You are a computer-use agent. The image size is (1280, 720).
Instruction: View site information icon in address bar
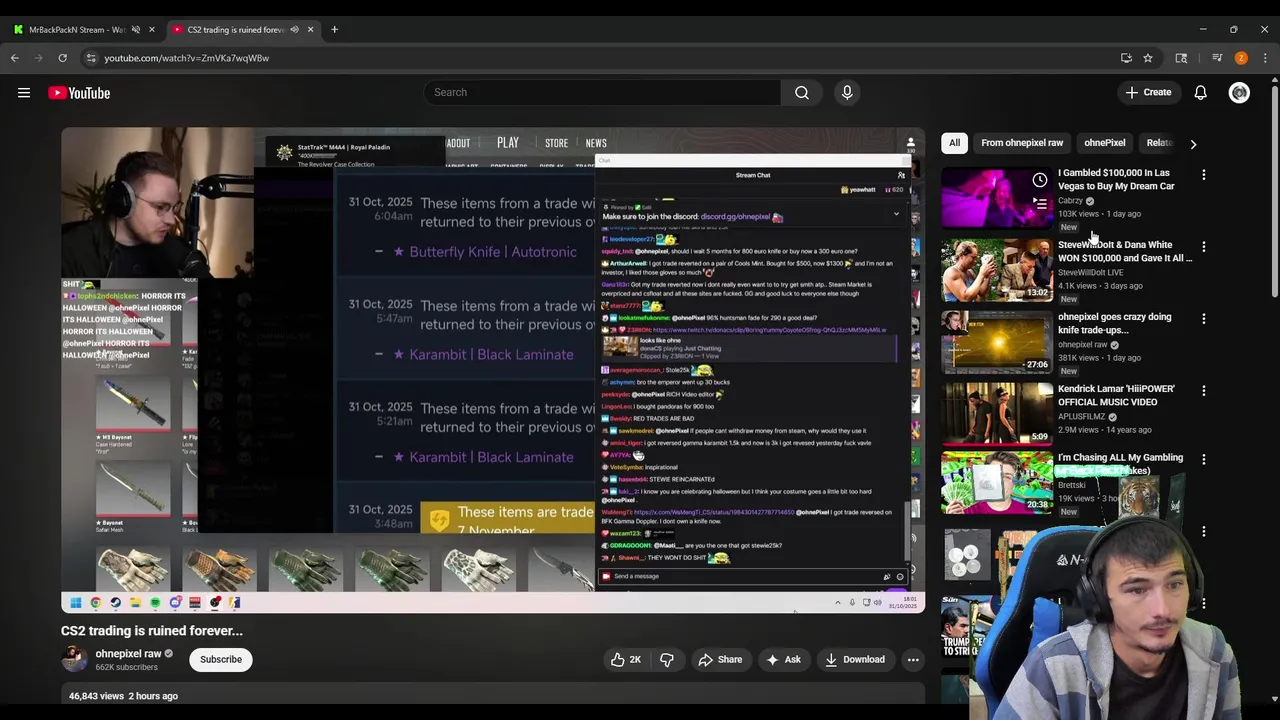(91, 58)
